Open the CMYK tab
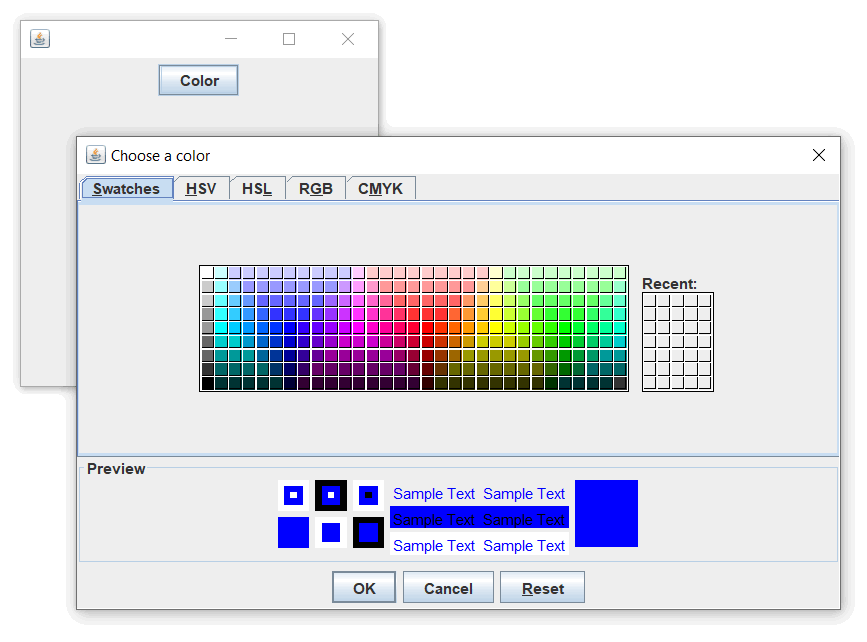This screenshot has height=642, width=867. point(380,188)
